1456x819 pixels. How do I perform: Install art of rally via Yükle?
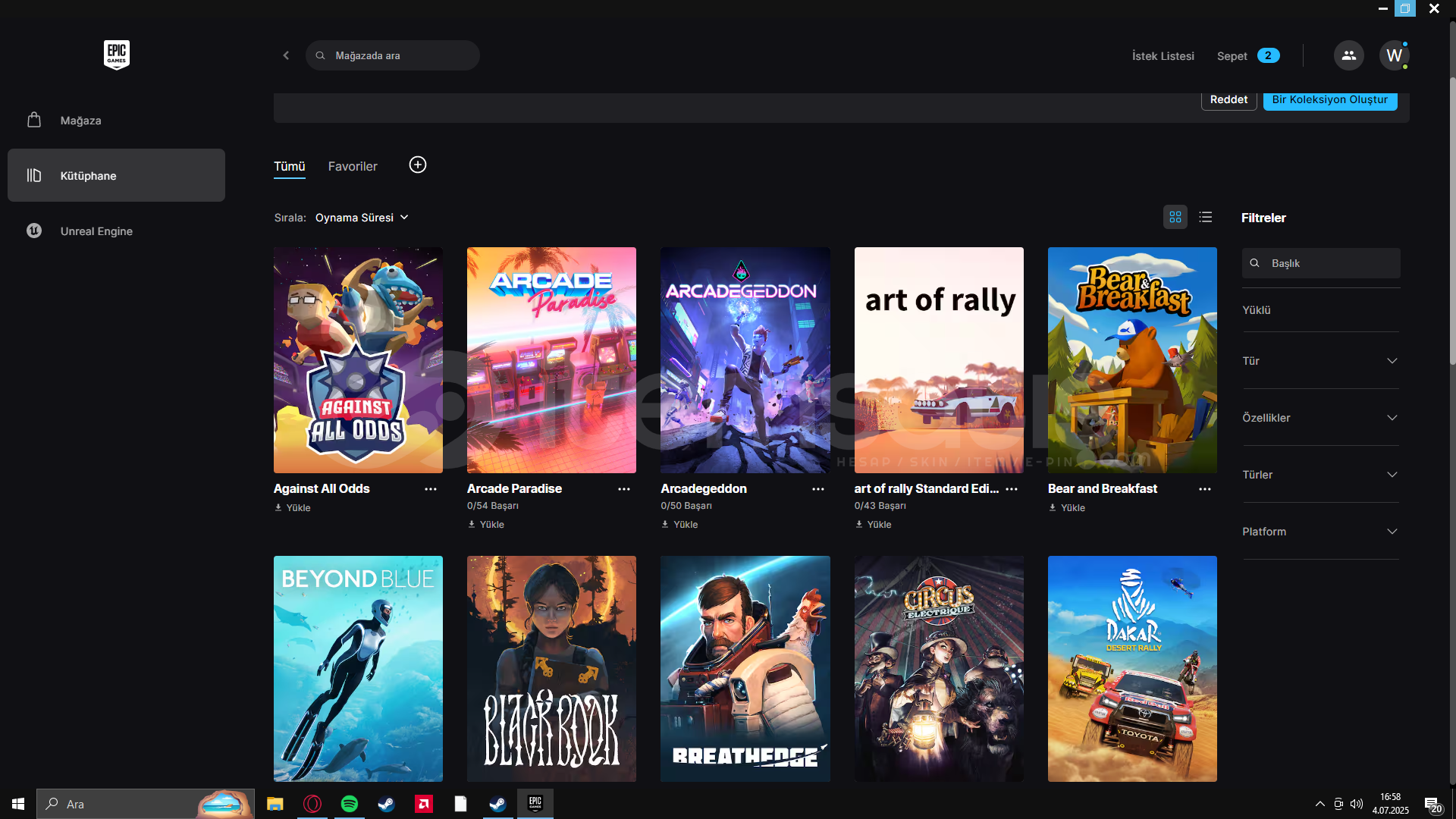(x=874, y=525)
